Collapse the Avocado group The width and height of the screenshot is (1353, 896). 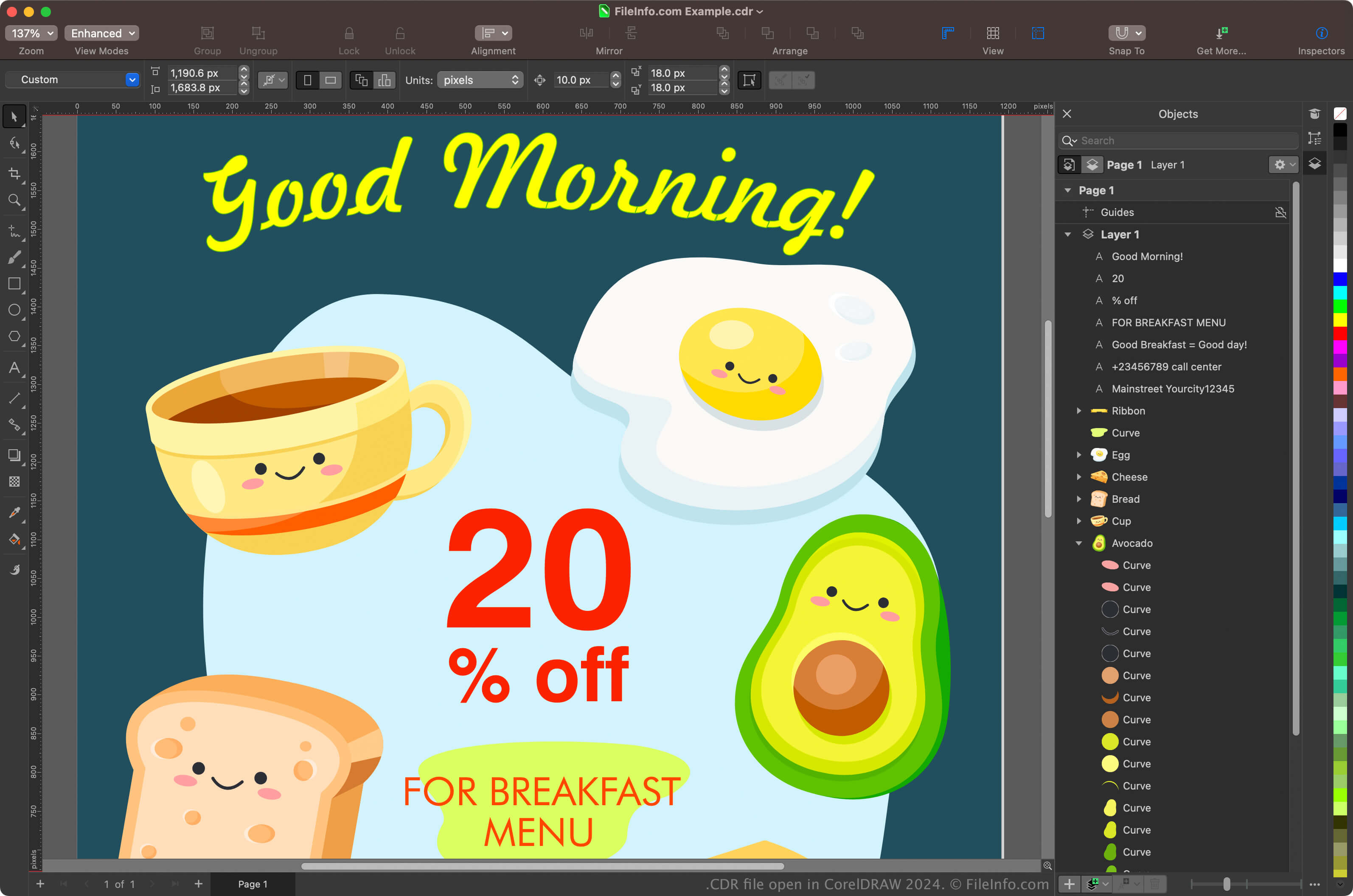pos(1079,543)
